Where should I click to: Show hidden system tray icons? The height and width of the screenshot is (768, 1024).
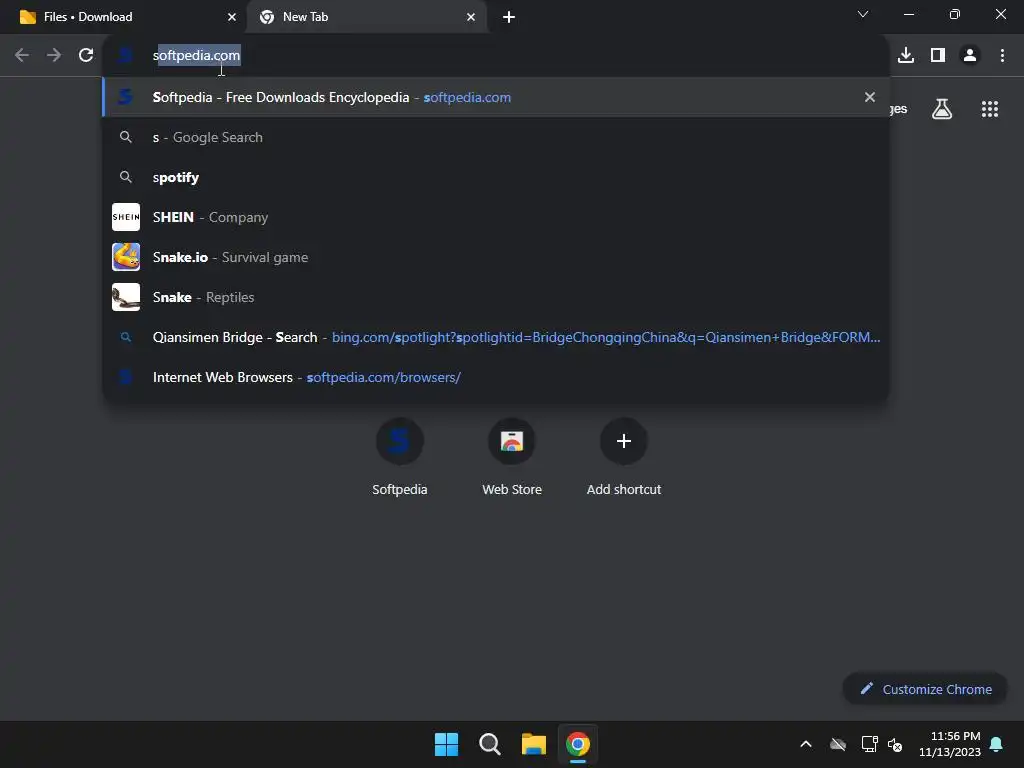(x=806, y=744)
